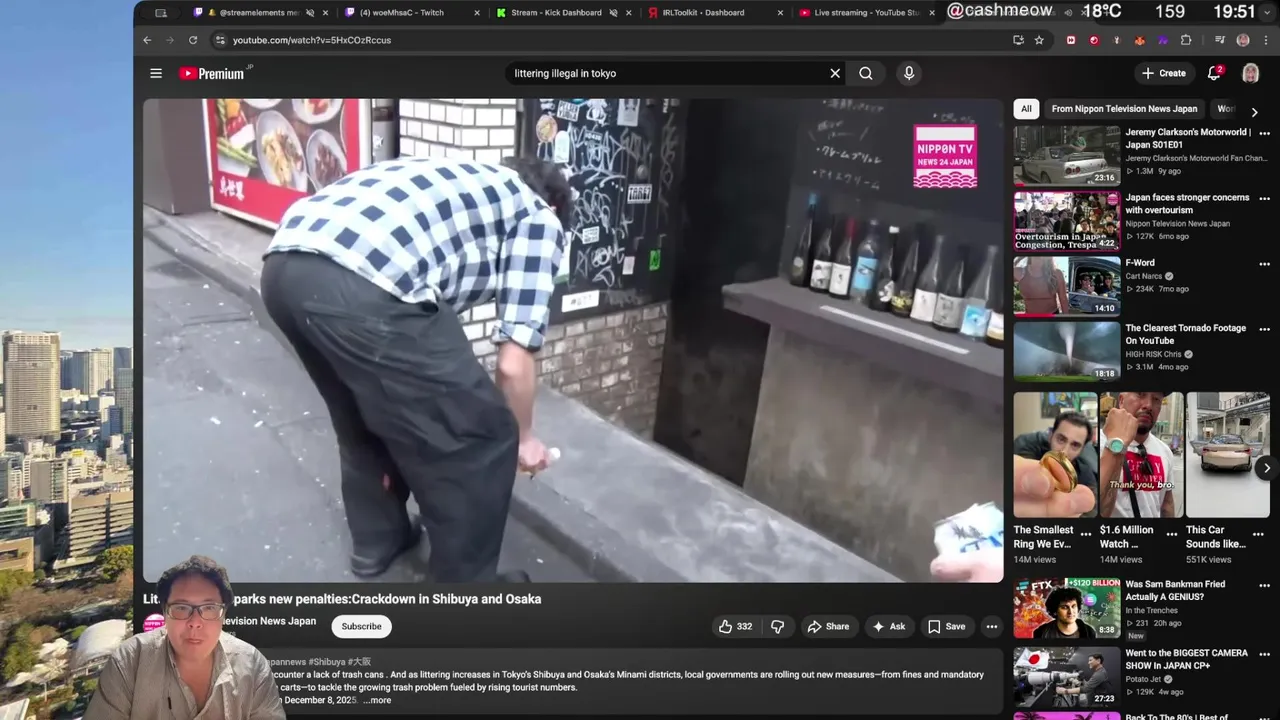1280x720 pixels.
Task: Open options for Was Sam Bankman Fried video
Action: click(x=1264, y=585)
